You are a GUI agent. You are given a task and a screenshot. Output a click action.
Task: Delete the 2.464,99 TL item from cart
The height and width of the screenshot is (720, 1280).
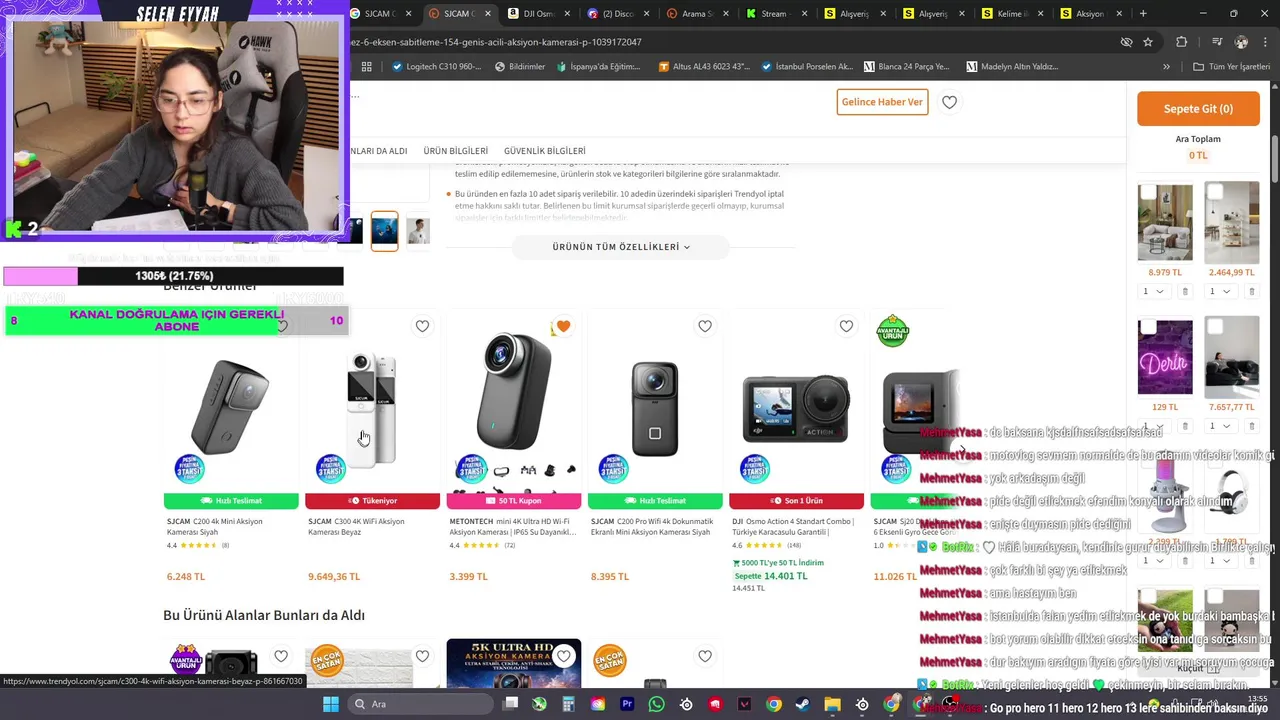[1251, 291]
